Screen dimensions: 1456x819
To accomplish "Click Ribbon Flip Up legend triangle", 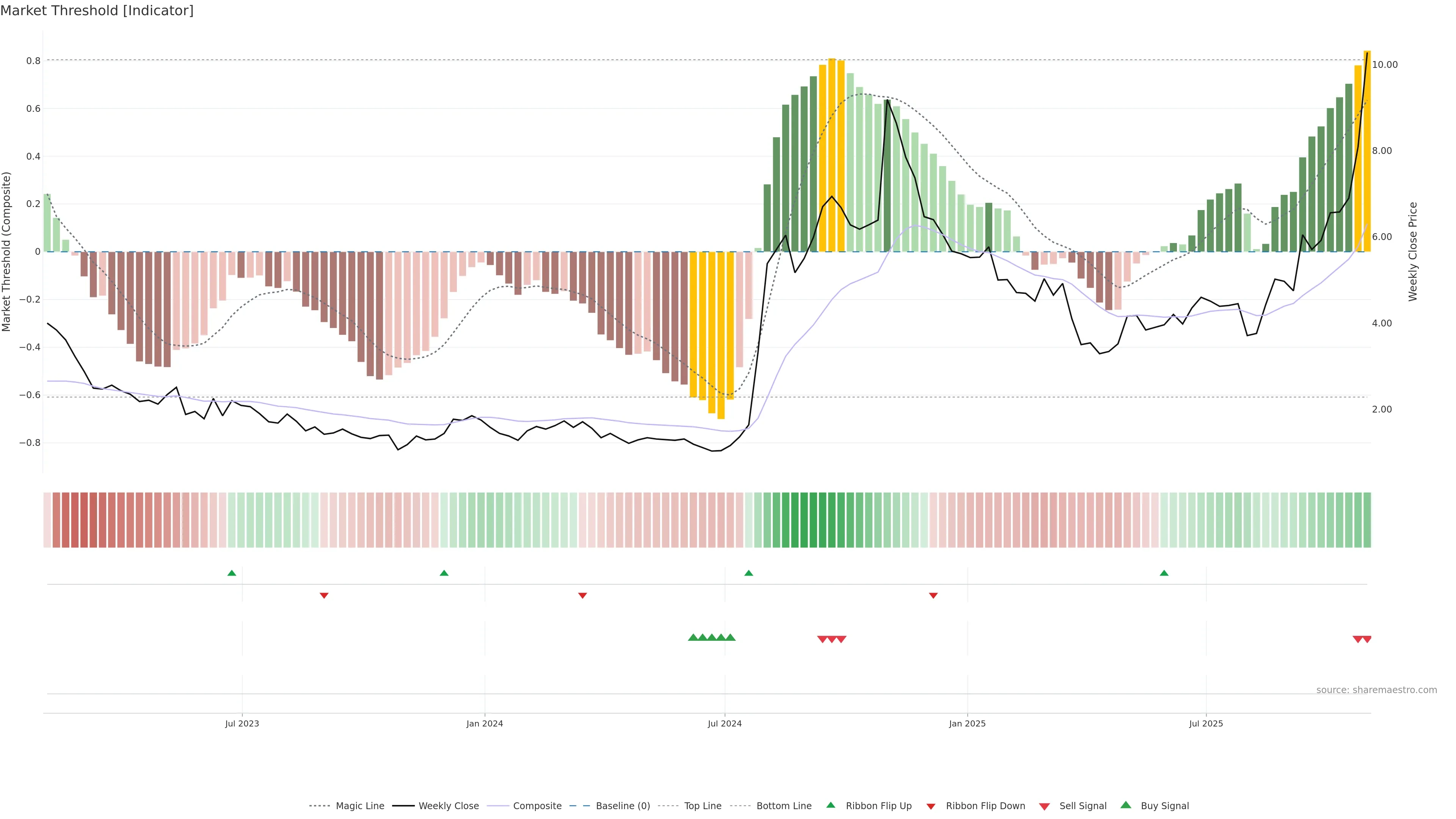I will pos(830,805).
